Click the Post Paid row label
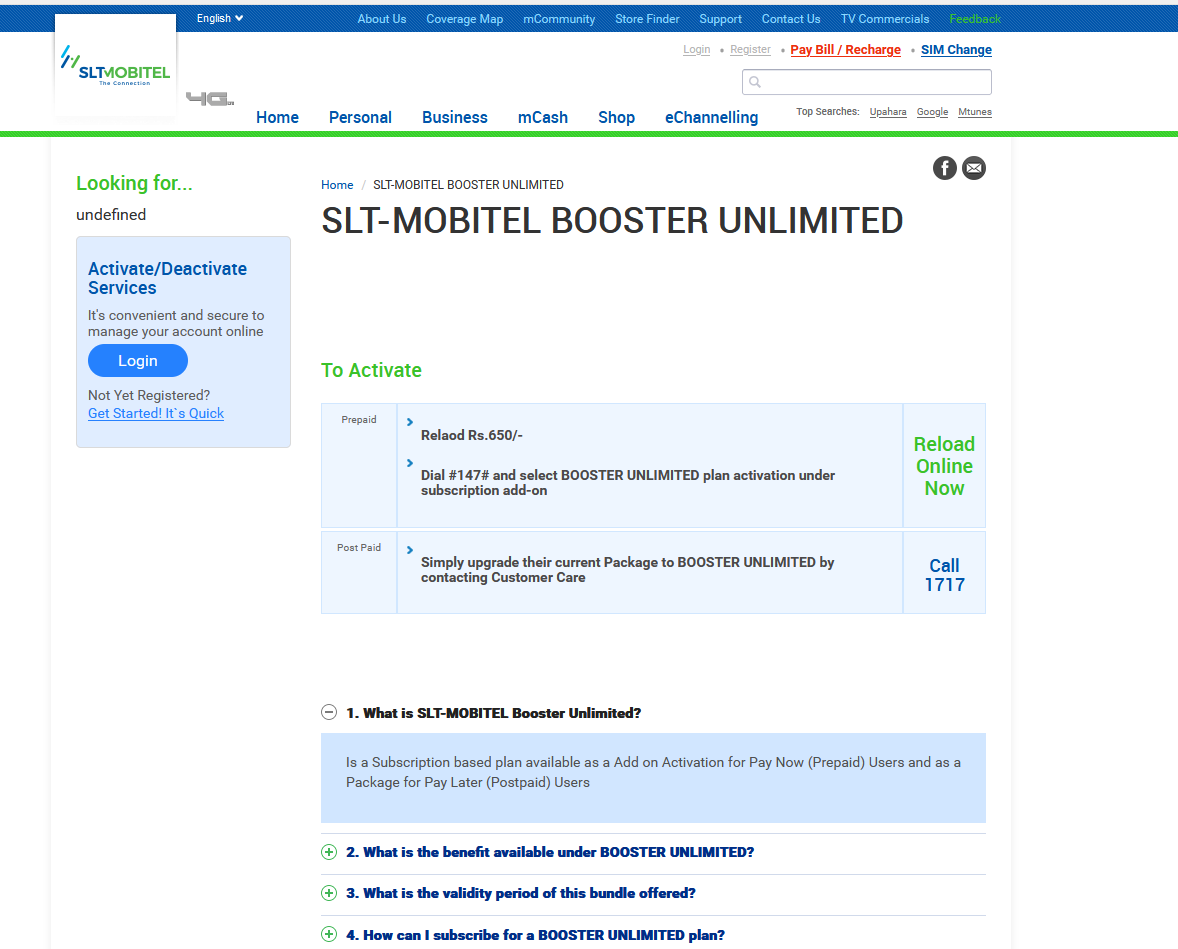The image size is (1178, 949). point(358,547)
